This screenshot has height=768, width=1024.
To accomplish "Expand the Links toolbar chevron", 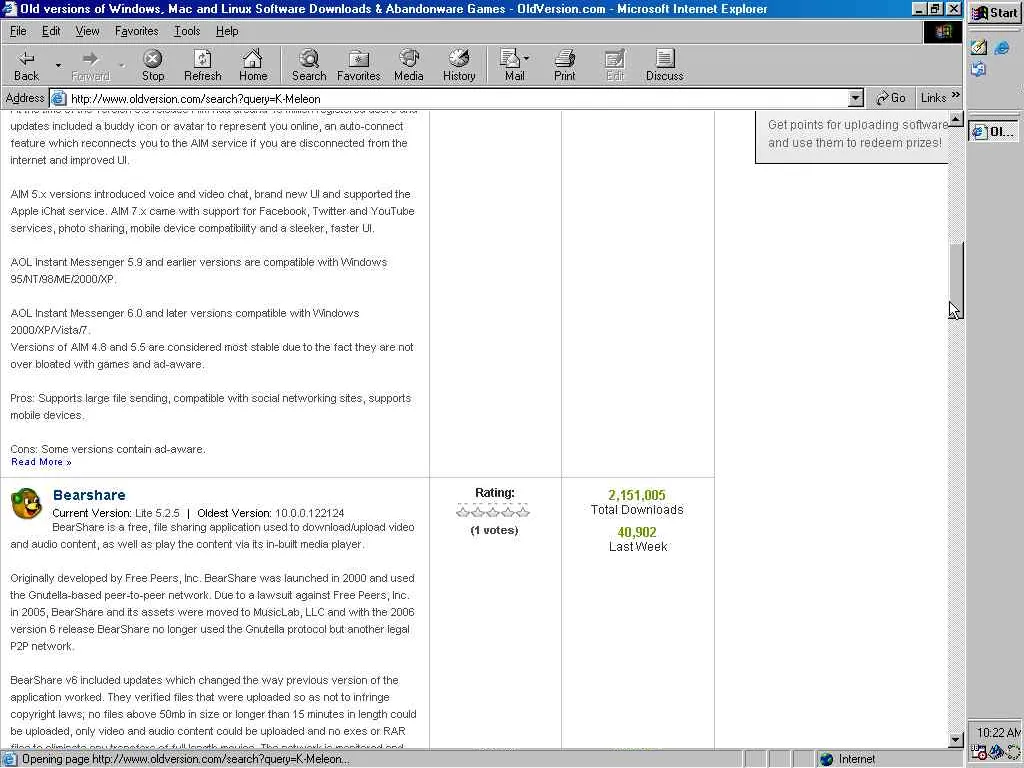I will pyautogui.click(x=955, y=96).
